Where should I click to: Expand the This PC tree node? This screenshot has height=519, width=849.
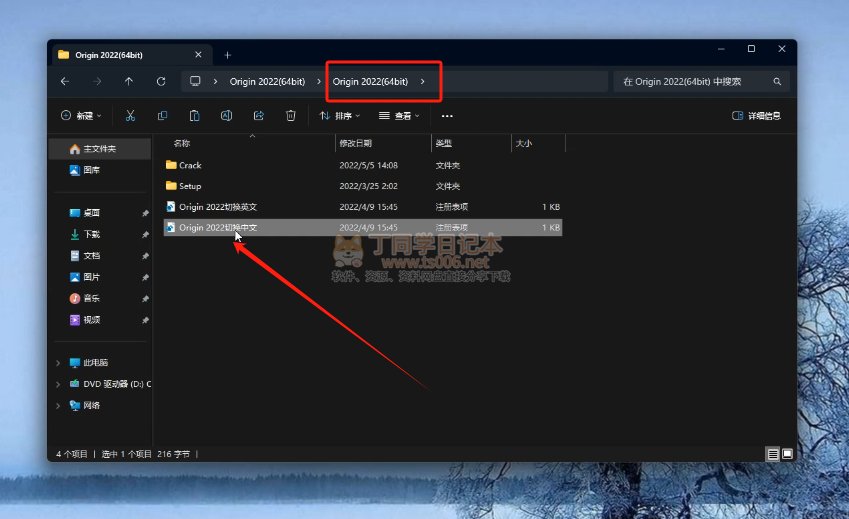pos(59,362)
